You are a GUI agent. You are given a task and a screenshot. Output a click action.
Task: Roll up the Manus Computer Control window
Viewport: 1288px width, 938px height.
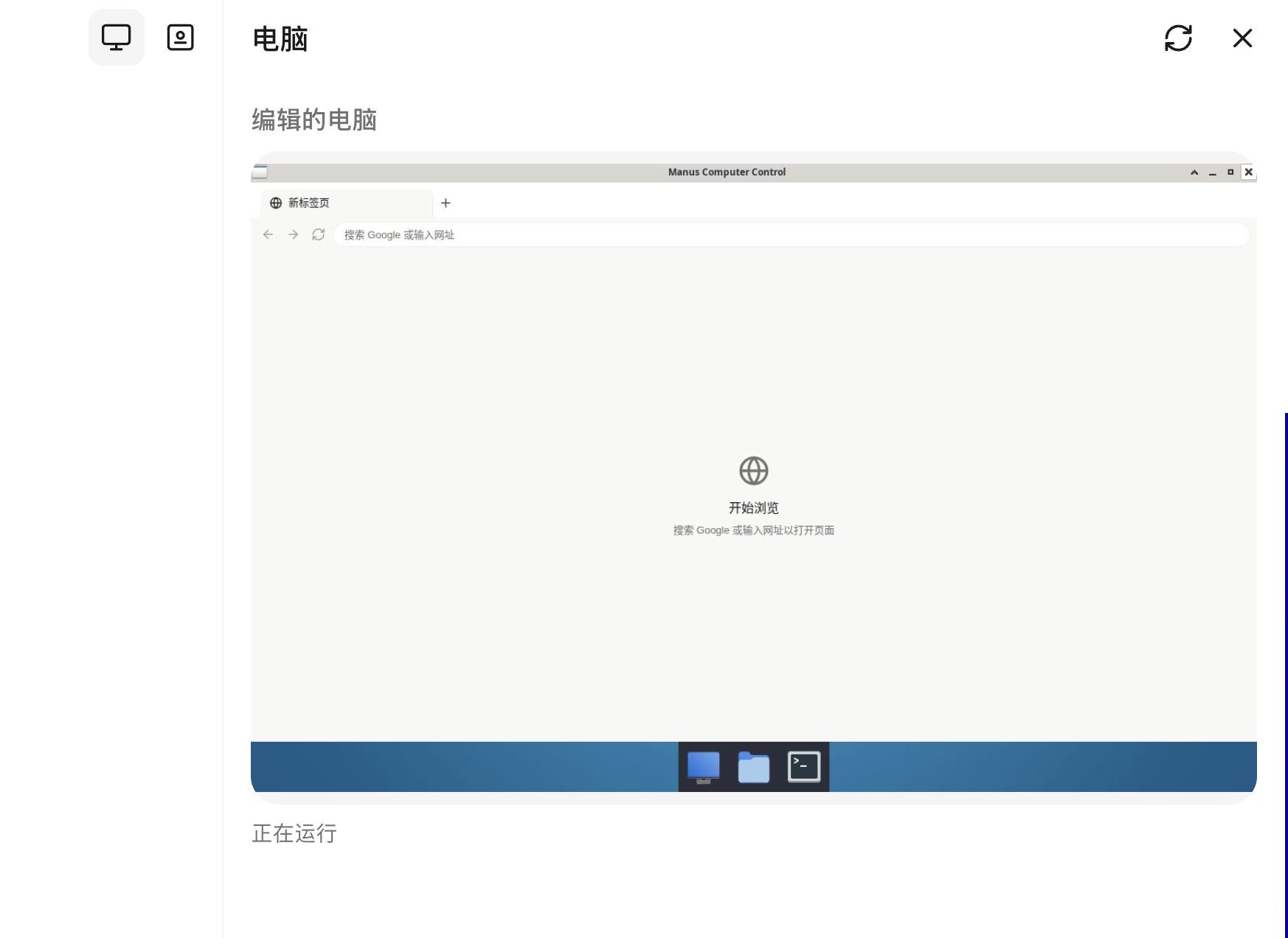(1194, 173)
